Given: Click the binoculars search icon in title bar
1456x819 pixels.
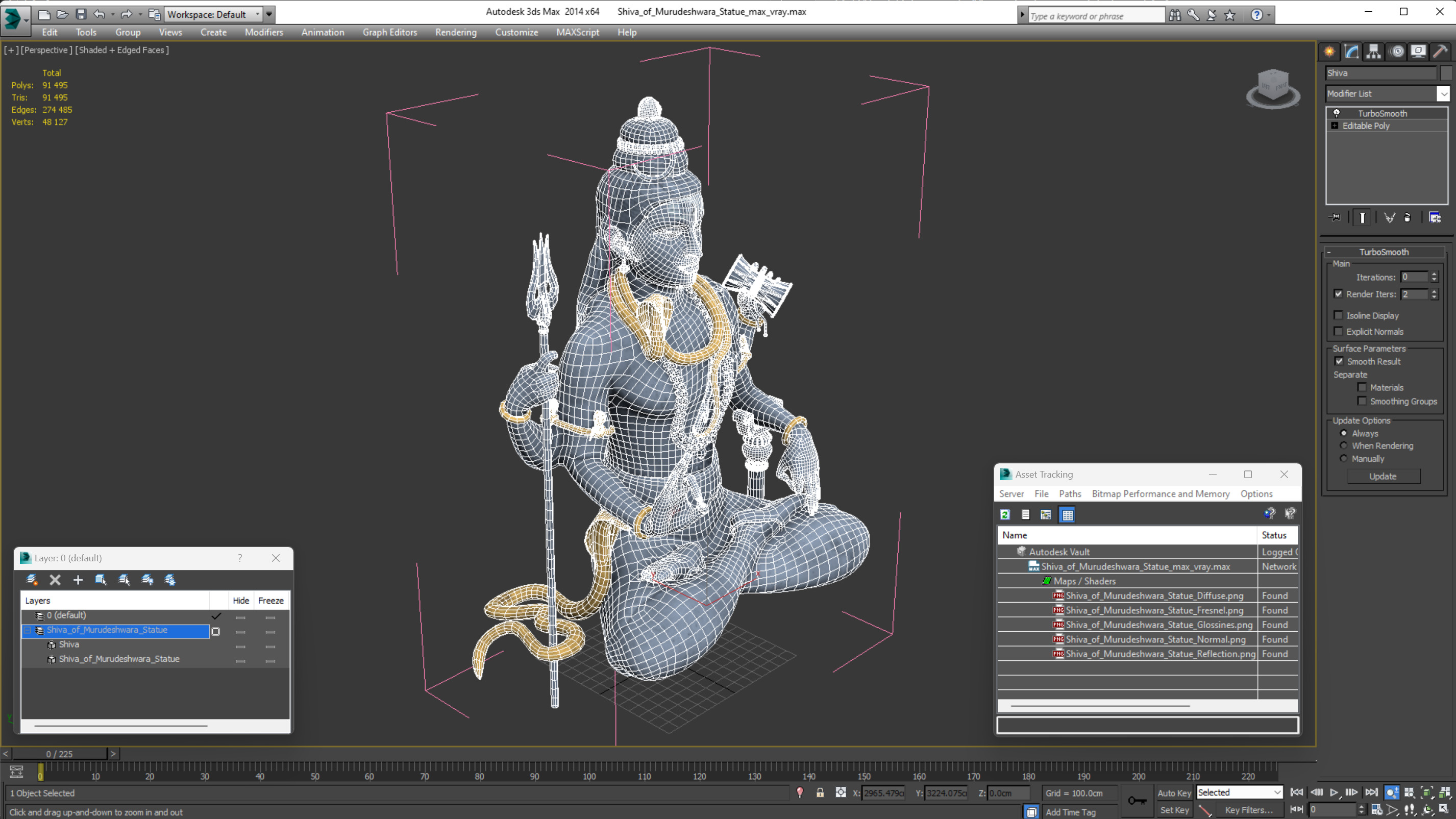Looking at the screenshot, I should [x=1174, y=15].
